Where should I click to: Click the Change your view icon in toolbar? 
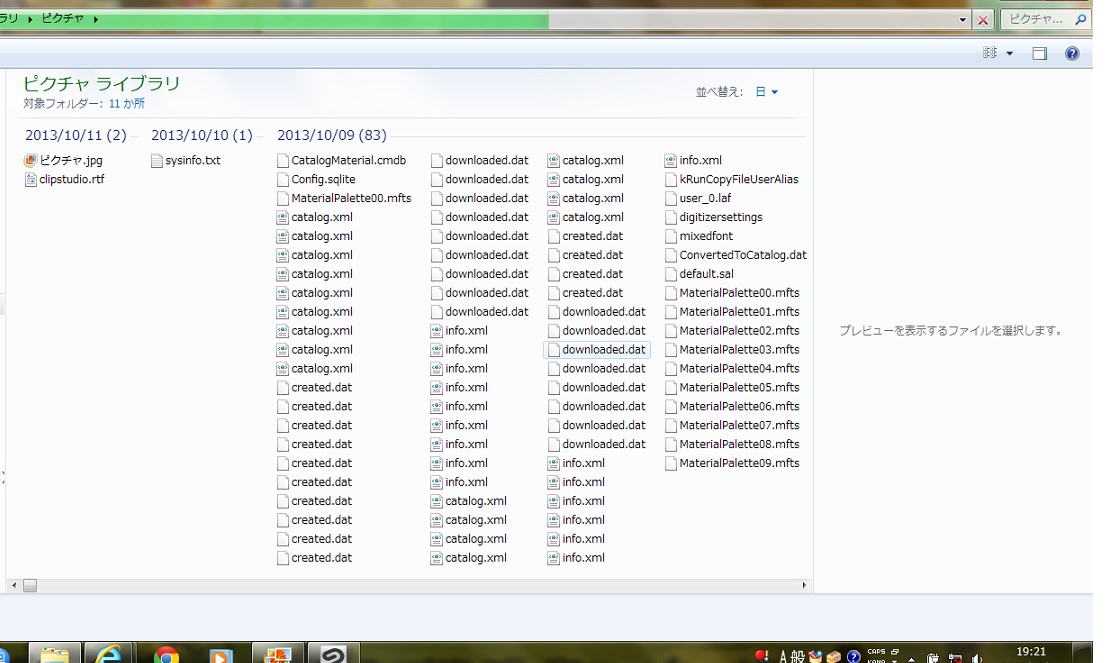coord(989,53)
